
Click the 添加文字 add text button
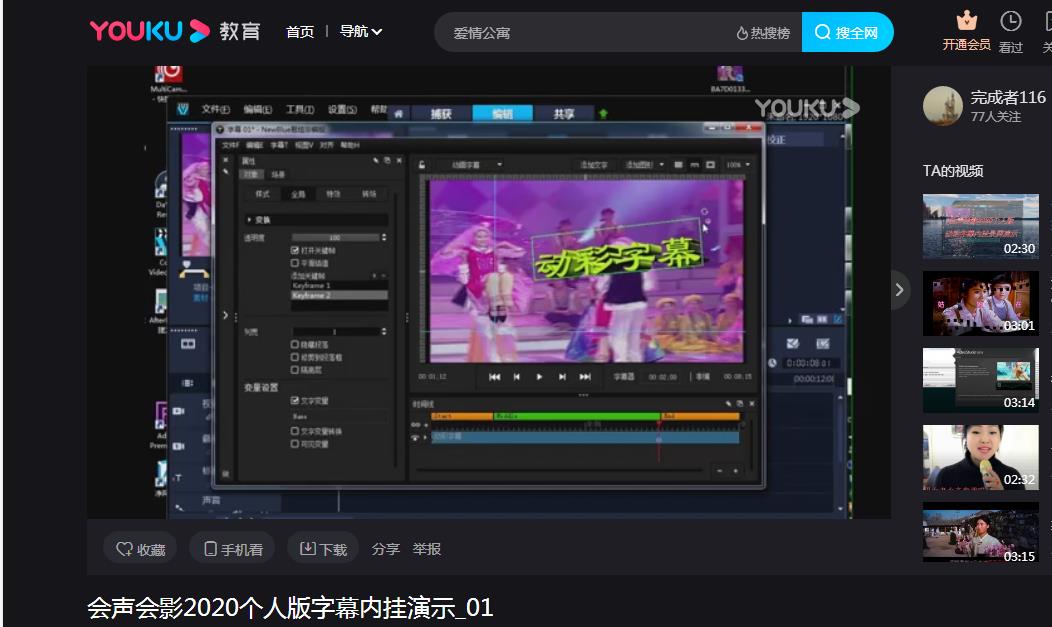594,165
